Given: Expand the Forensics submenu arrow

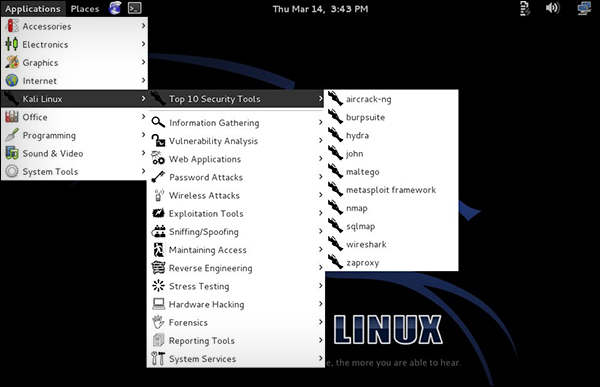Looking at the screenshot, I should tap(320, 322).
